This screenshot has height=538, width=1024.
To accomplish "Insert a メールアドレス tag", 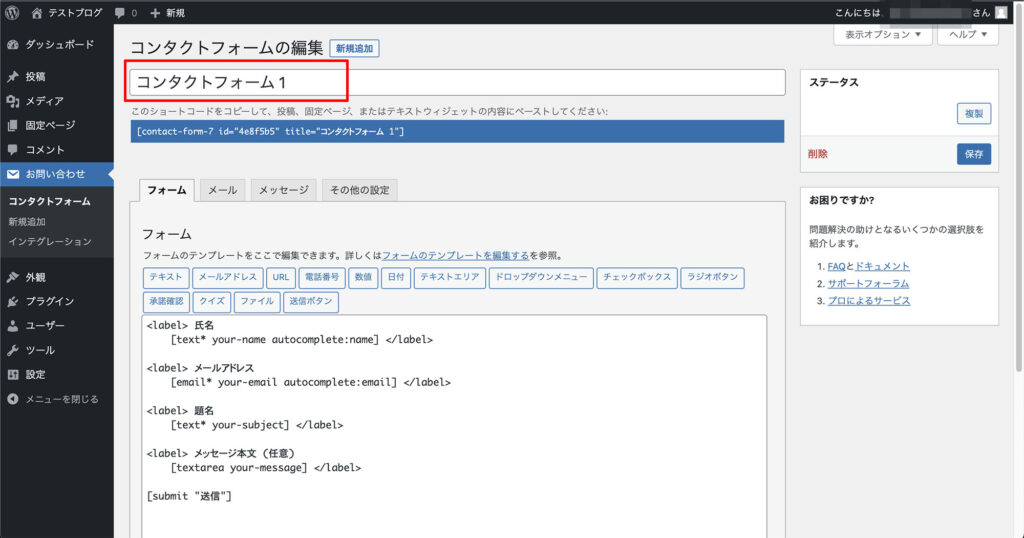I will (228, 277).
